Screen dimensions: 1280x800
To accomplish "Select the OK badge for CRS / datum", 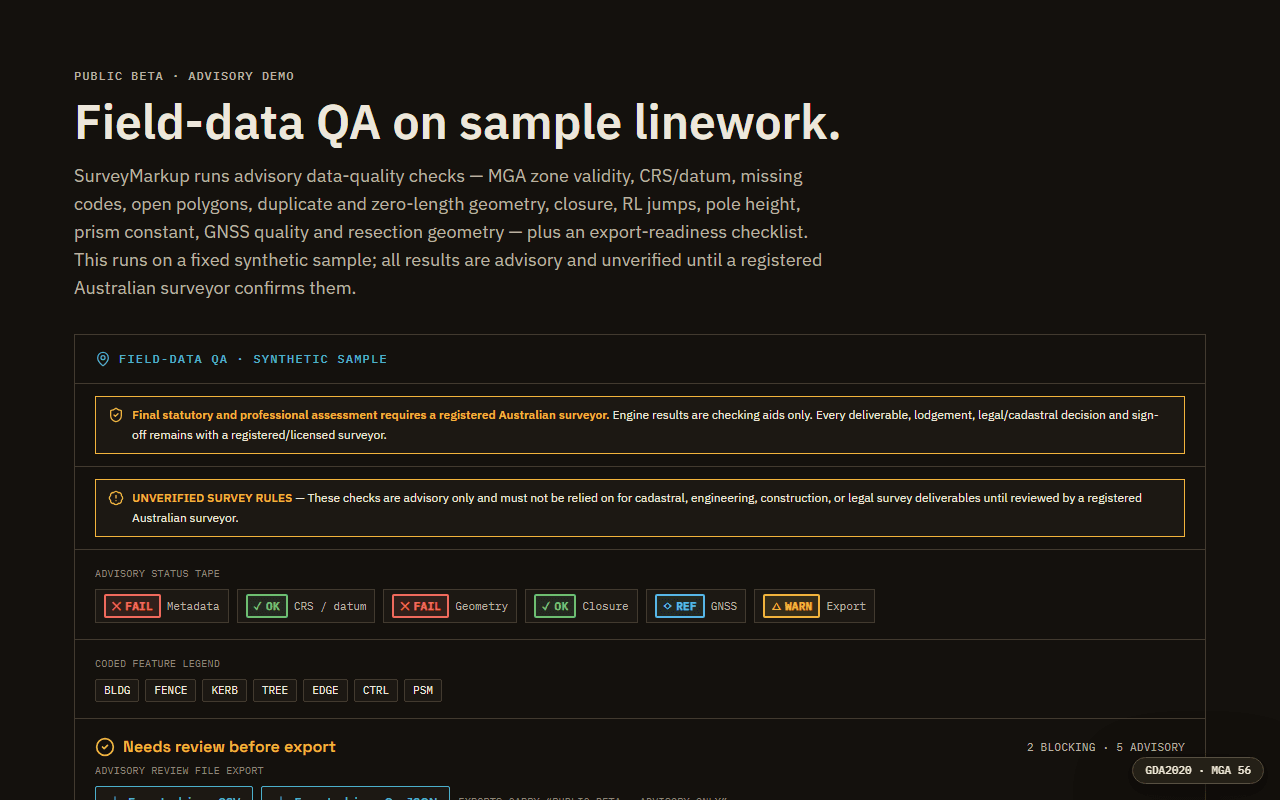I will click(x=267, y=606).
